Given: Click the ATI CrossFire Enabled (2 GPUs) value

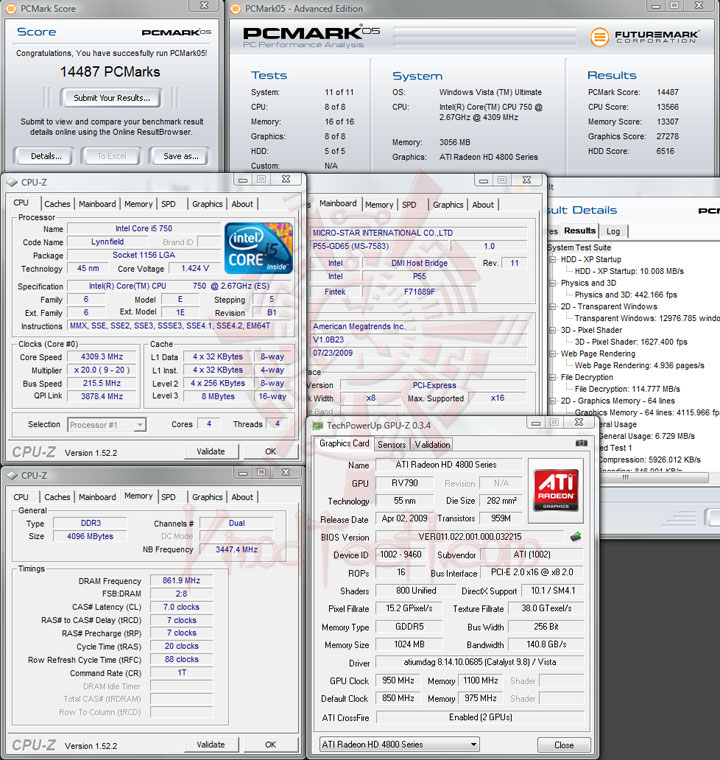Looking at the screenshot, I should 480,717.
